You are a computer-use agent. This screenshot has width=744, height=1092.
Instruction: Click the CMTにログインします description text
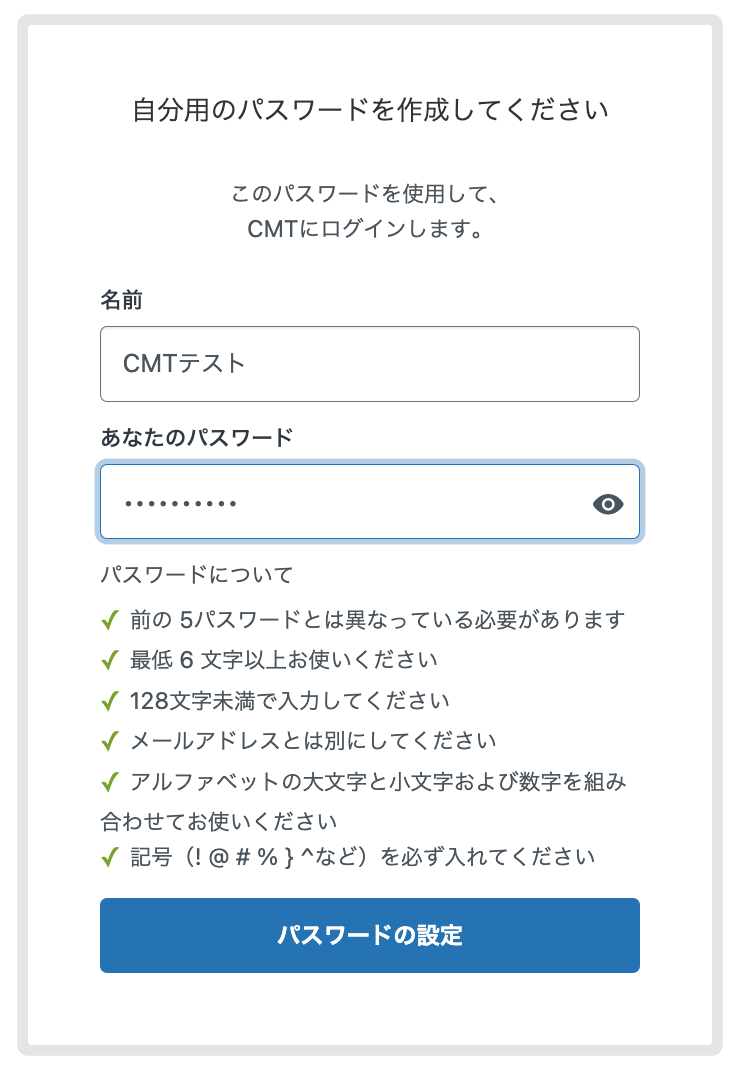click(369, 229)
